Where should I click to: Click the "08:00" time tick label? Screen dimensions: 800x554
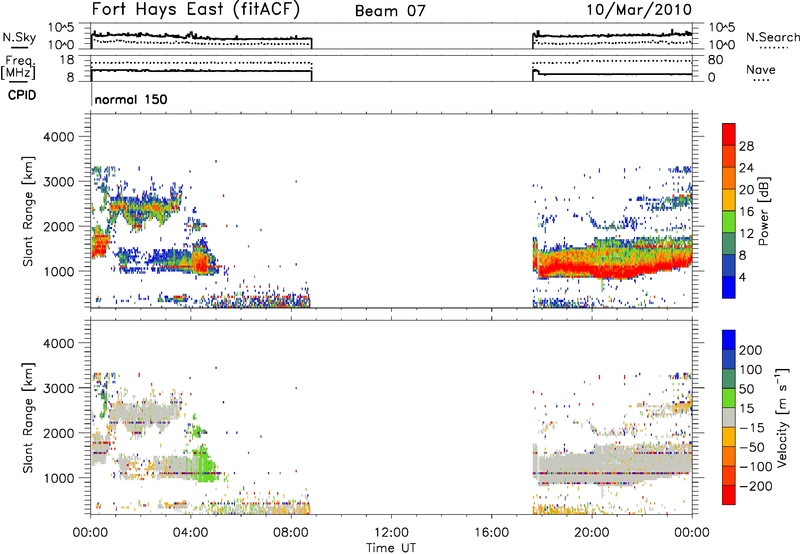point(290,533)
